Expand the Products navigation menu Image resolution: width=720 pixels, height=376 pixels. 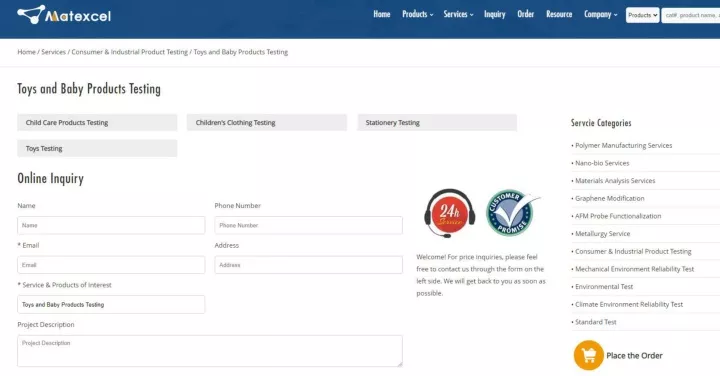coord(417,14)
